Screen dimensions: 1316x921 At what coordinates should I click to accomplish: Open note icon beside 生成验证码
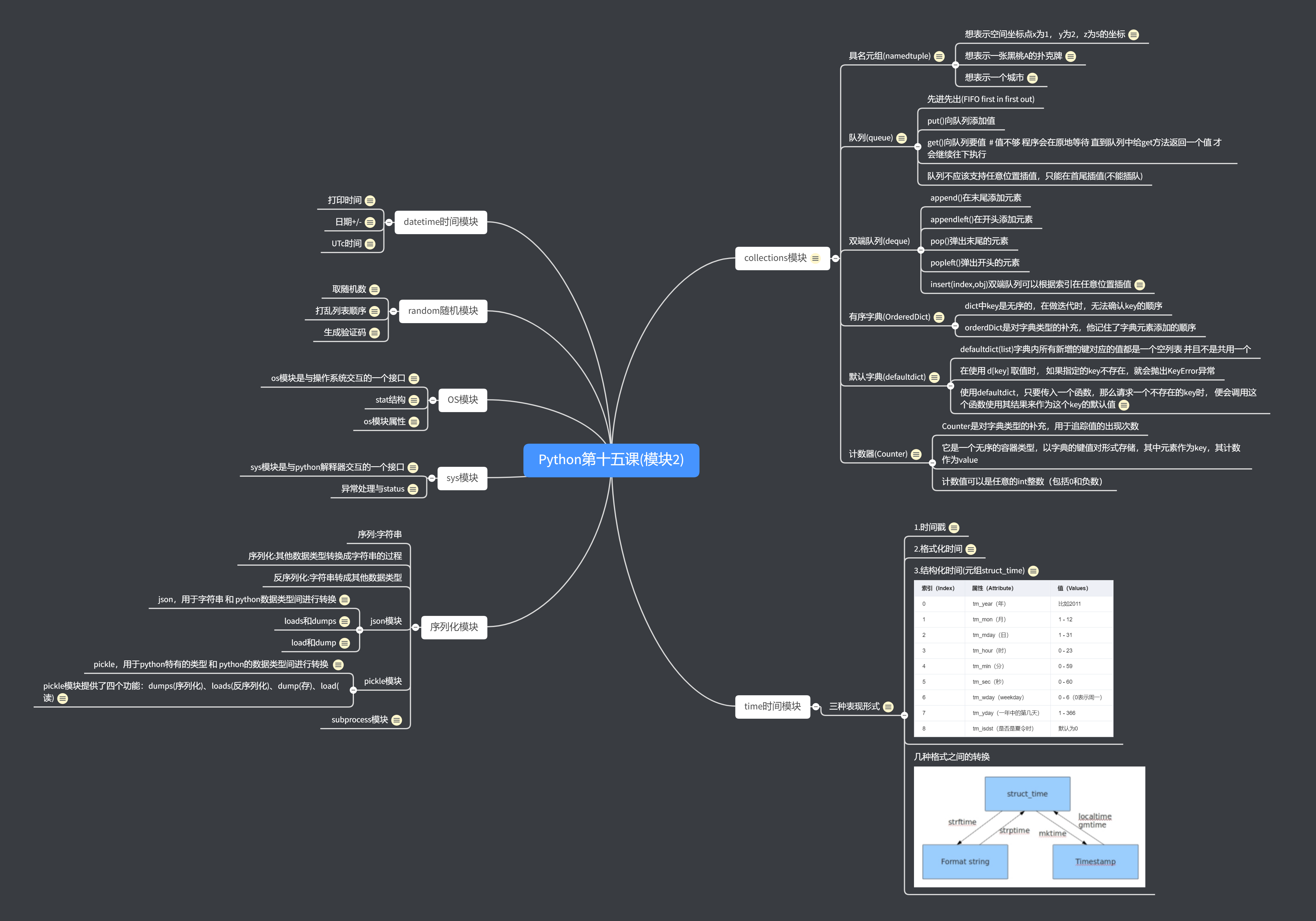pyautogui.click(x=375, y=333)
